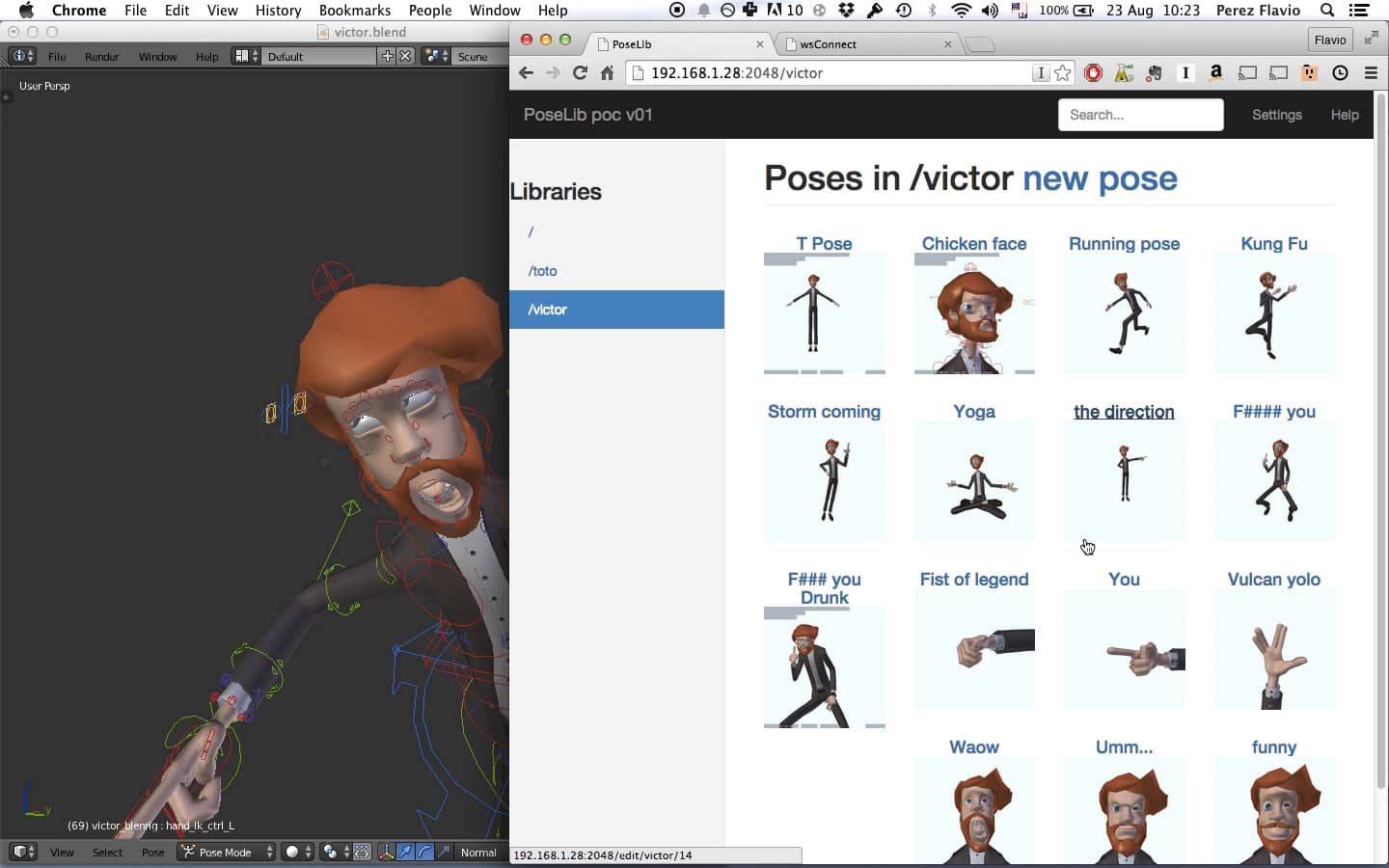The height and width of the screenshot is (868, 1389).
Task: Toggle scale manipulator in Blender header
Action: pyautogui.click(x=444, y=852)
